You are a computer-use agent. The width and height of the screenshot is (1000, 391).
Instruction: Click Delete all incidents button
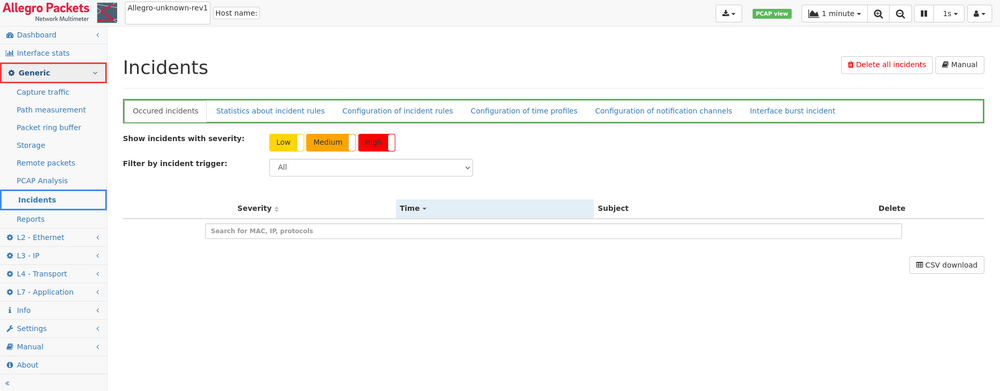click(x=886, y=65)
